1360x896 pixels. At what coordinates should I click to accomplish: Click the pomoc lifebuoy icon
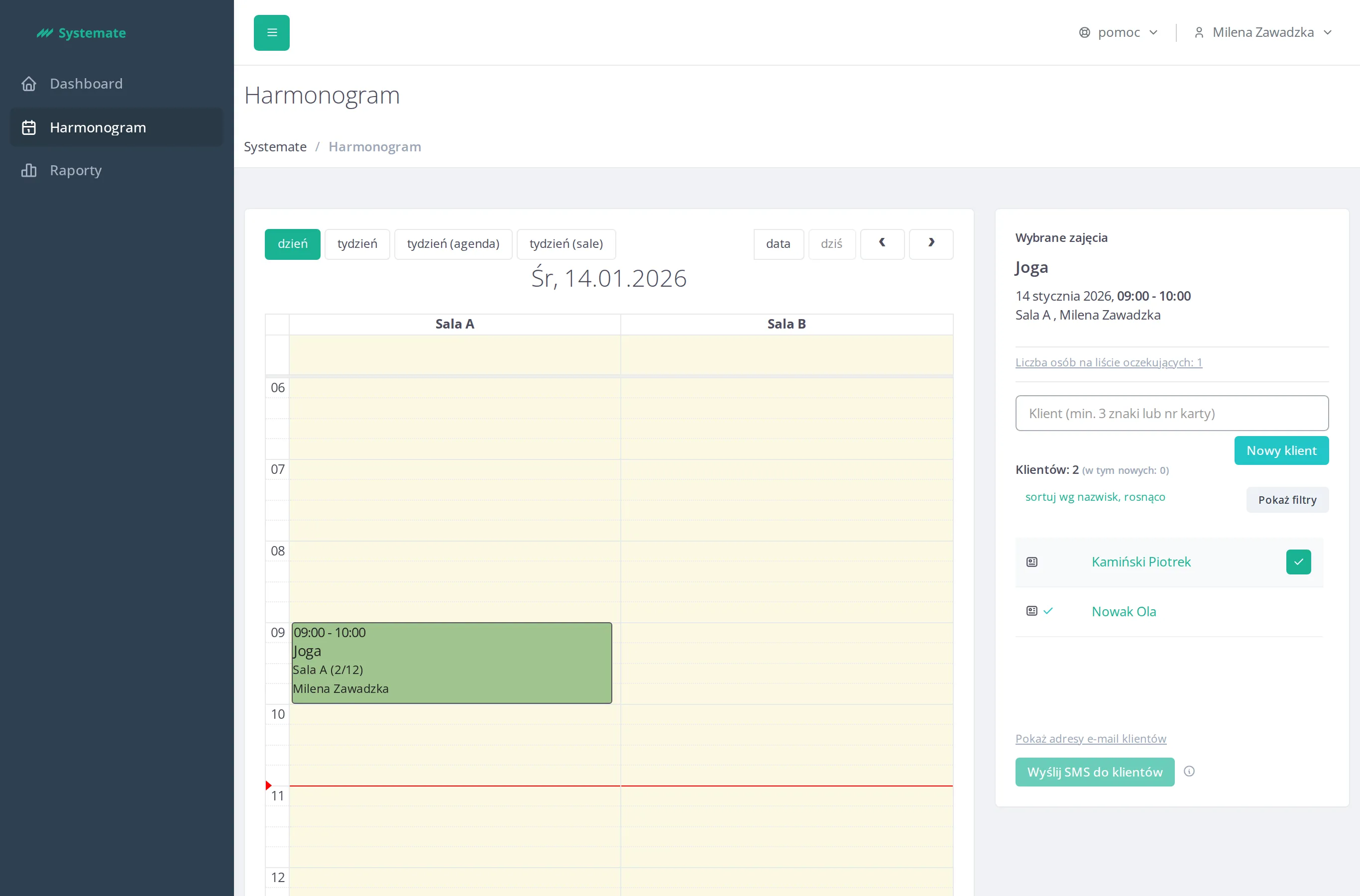[x=1085, y=32]
